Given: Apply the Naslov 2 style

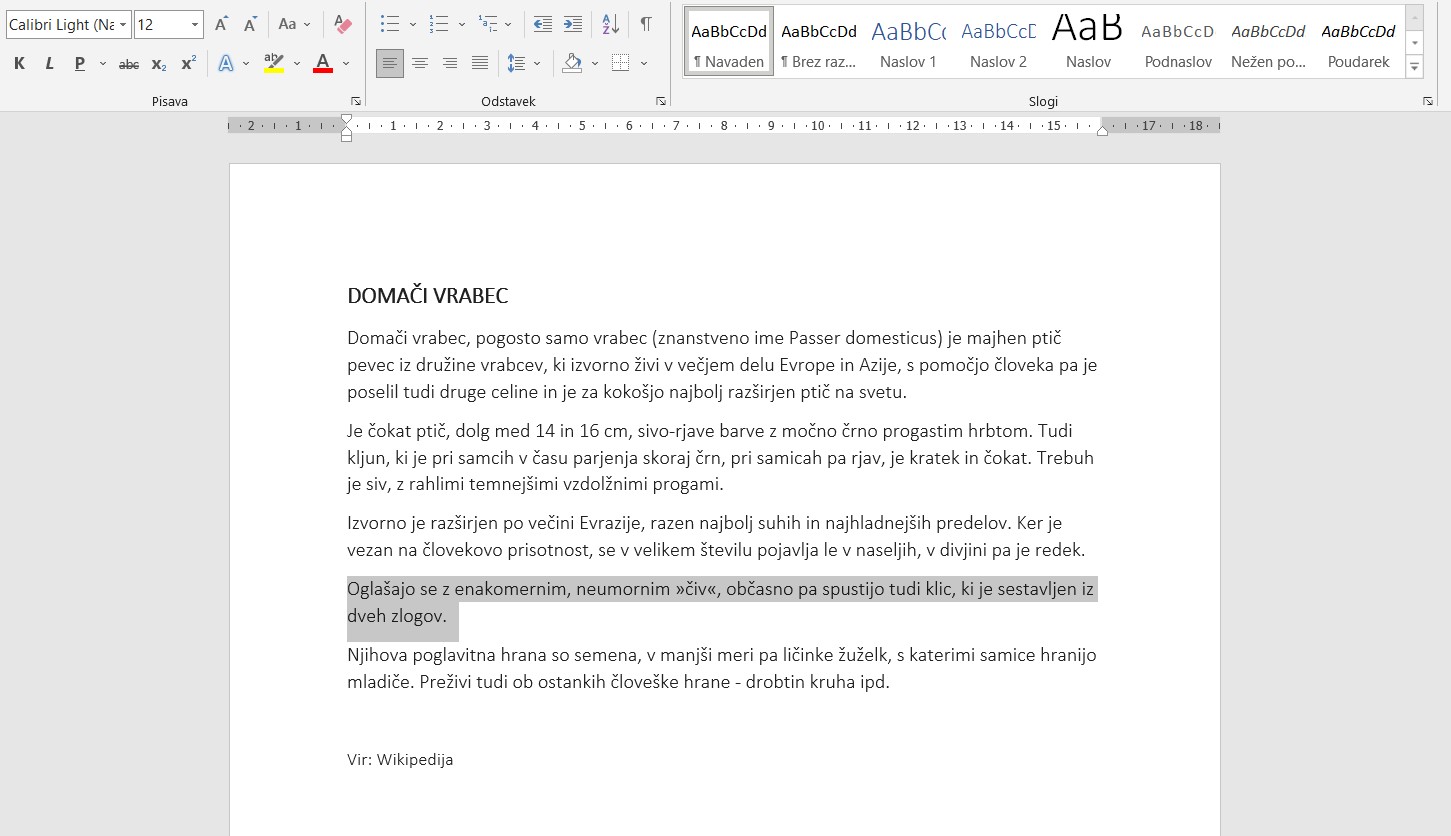Looking at the screenshot, I should 998,41.
